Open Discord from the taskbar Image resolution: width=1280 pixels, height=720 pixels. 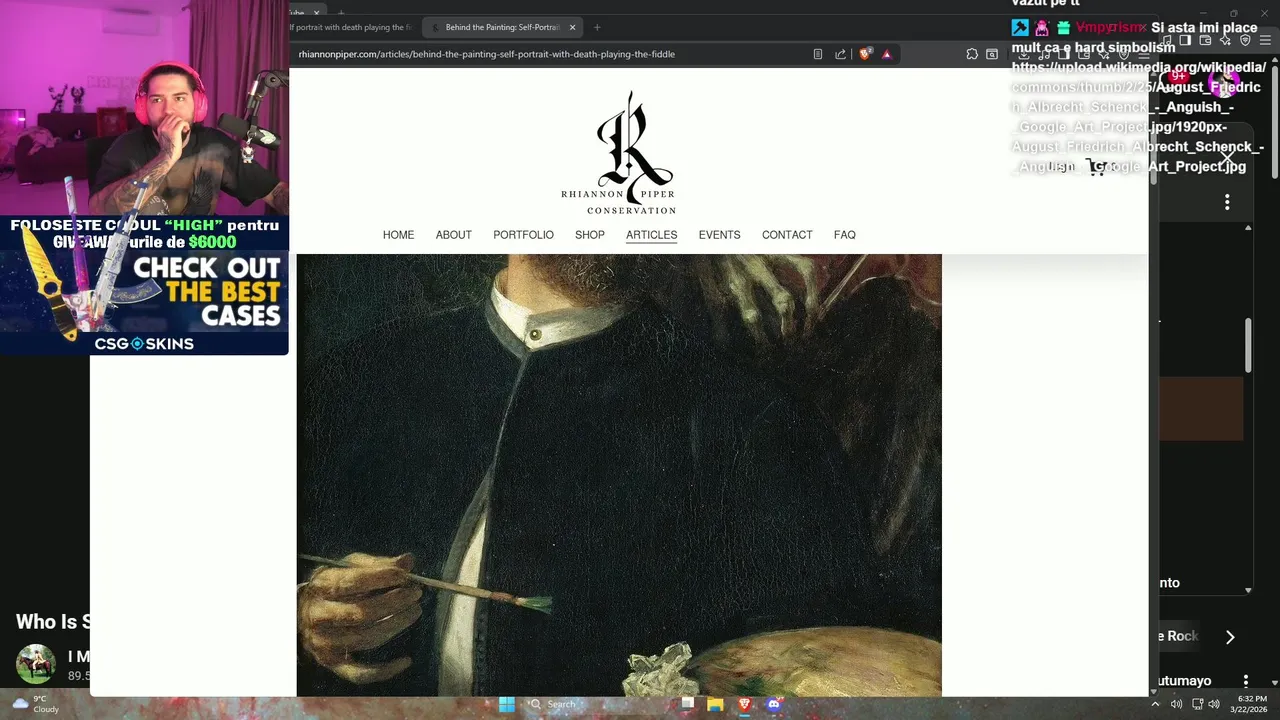[773, 704]
